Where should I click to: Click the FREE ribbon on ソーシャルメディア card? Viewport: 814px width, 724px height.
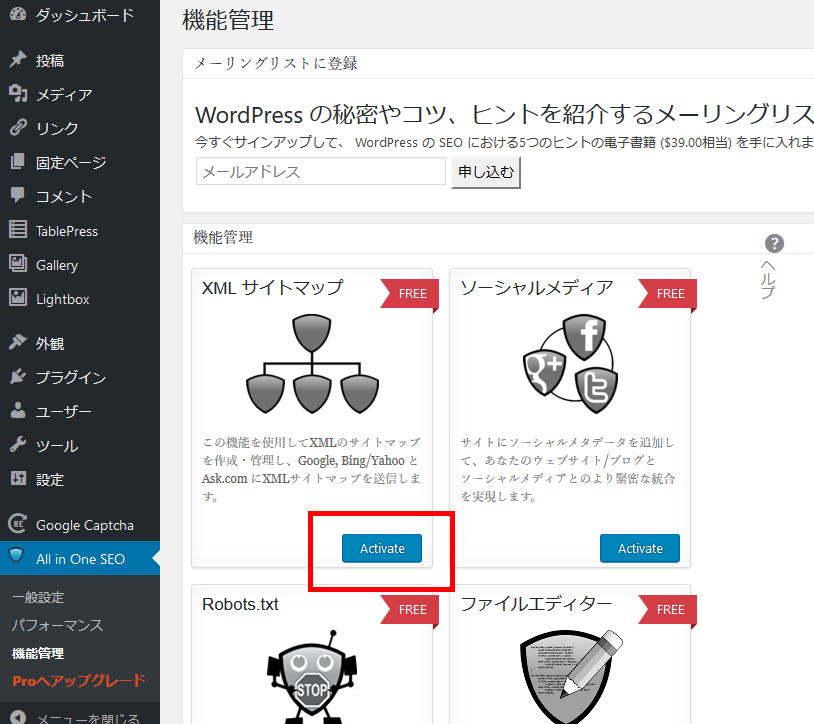[x=668, y=294]
